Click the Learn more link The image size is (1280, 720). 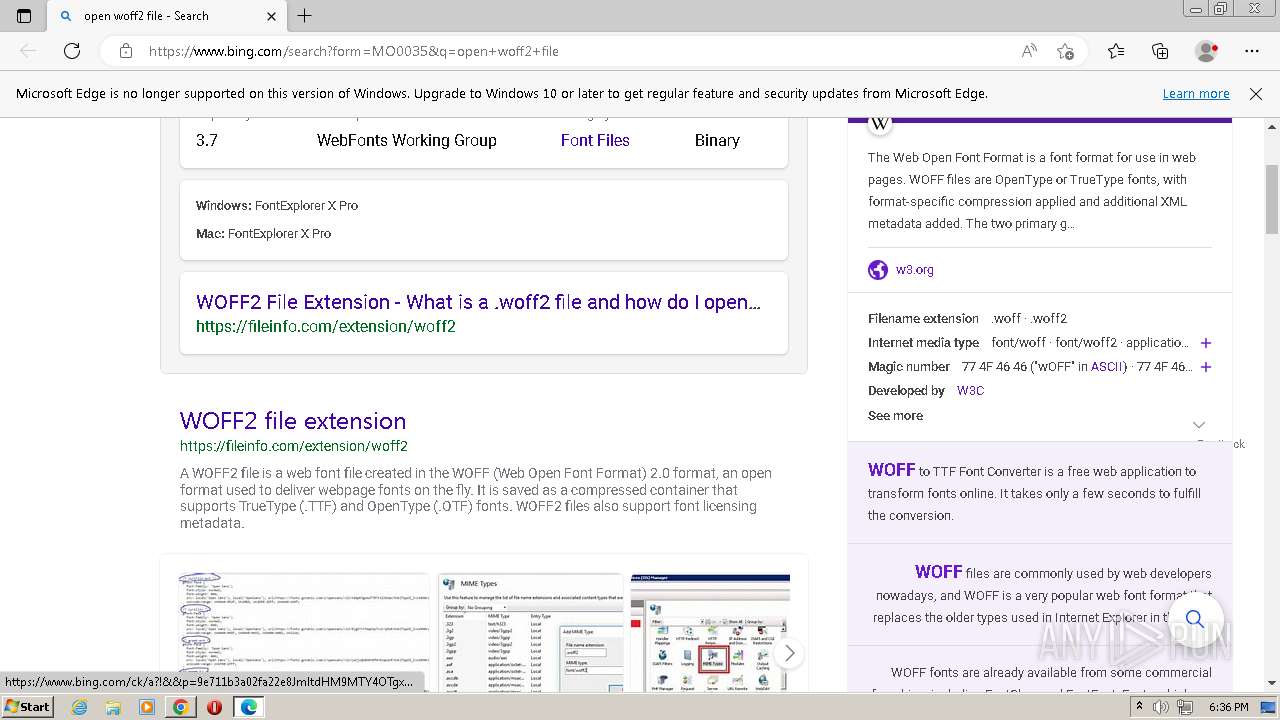coord(1196,94)
